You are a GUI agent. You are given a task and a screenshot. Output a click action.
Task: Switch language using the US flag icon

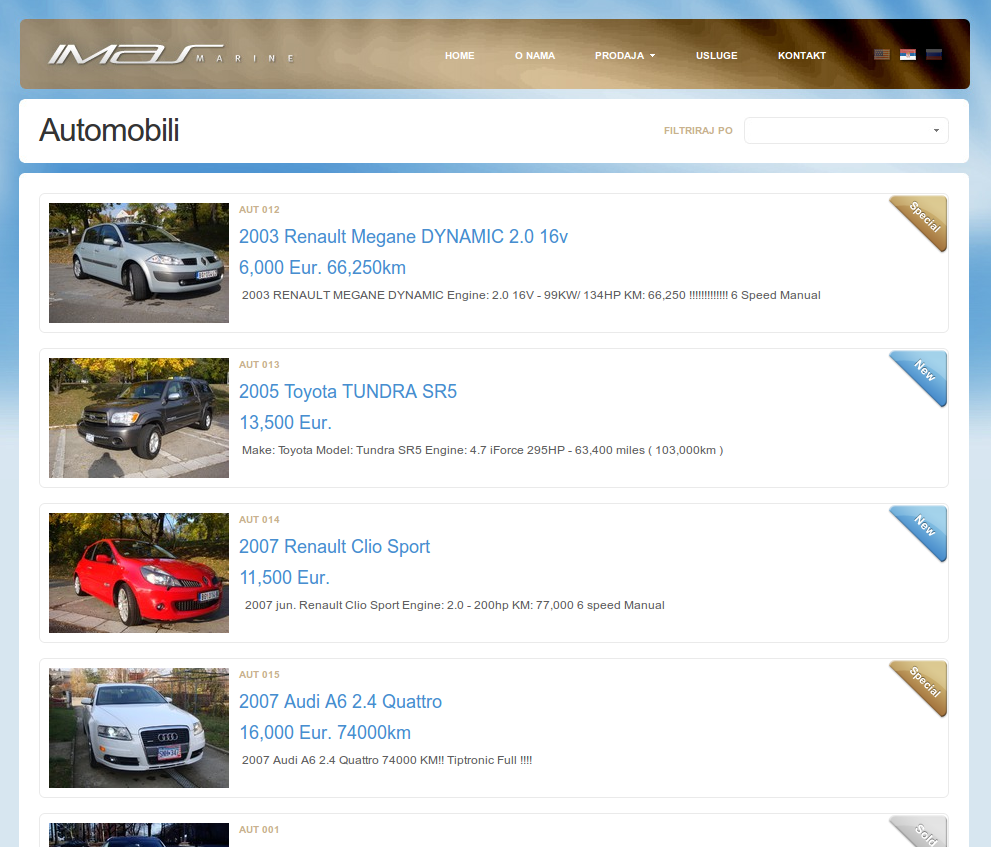pos(882,54)
